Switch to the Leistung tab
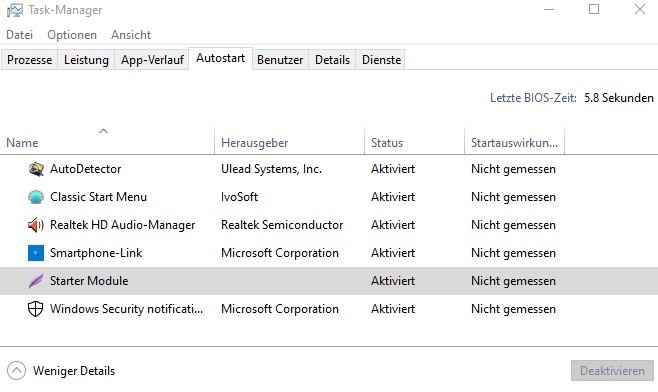658x392 pixels. [x=86, y=60]
